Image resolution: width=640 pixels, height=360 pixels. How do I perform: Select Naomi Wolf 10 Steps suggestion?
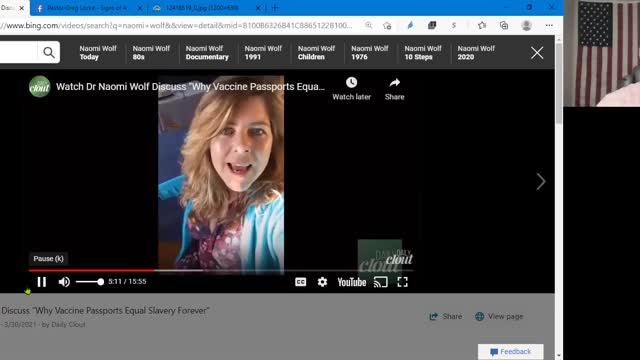(x=423, y=53)
